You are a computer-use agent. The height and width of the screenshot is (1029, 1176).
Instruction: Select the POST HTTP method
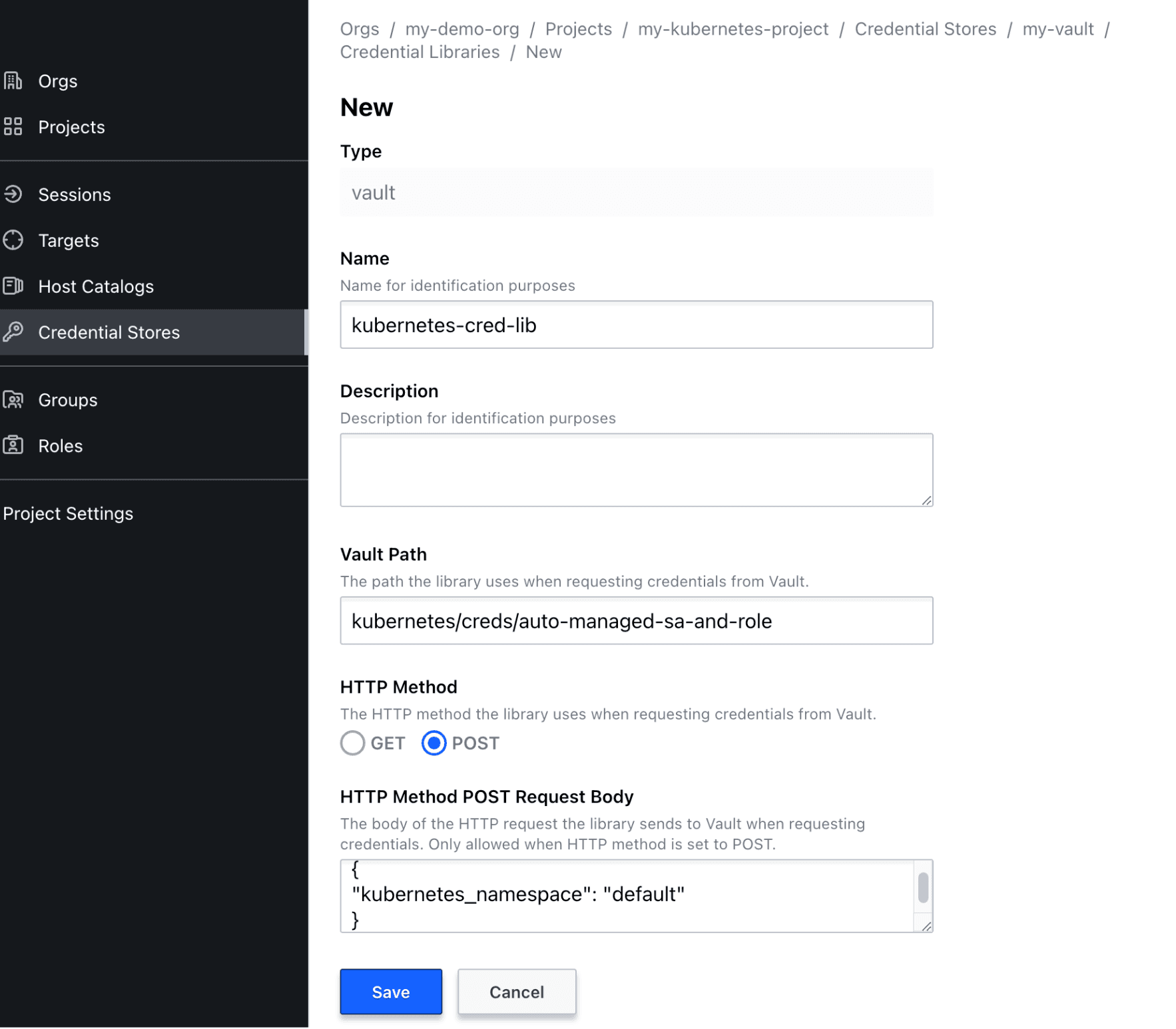coord(434,743)
